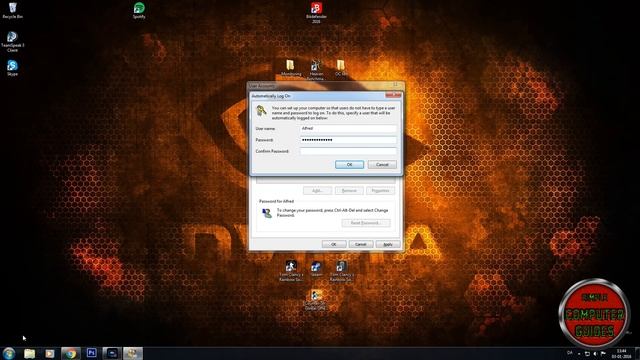
Task: Launch Windows Media Player from taskbar
Action: point(50,353)
